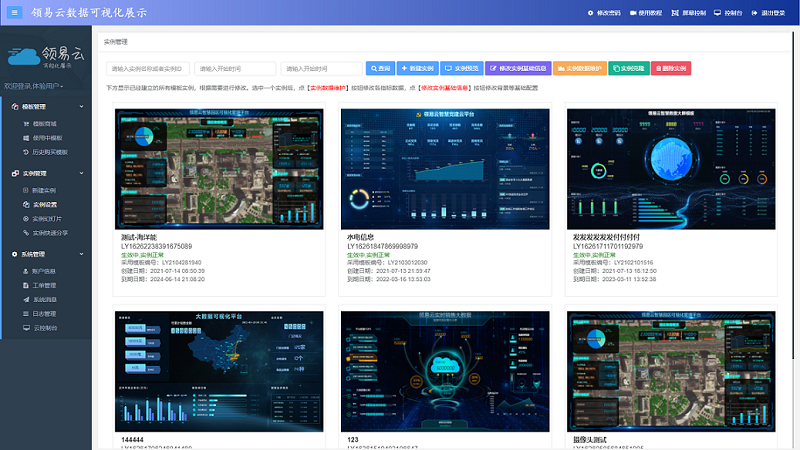Click the purple 修改实例基础信息 button

pos(518,68)
